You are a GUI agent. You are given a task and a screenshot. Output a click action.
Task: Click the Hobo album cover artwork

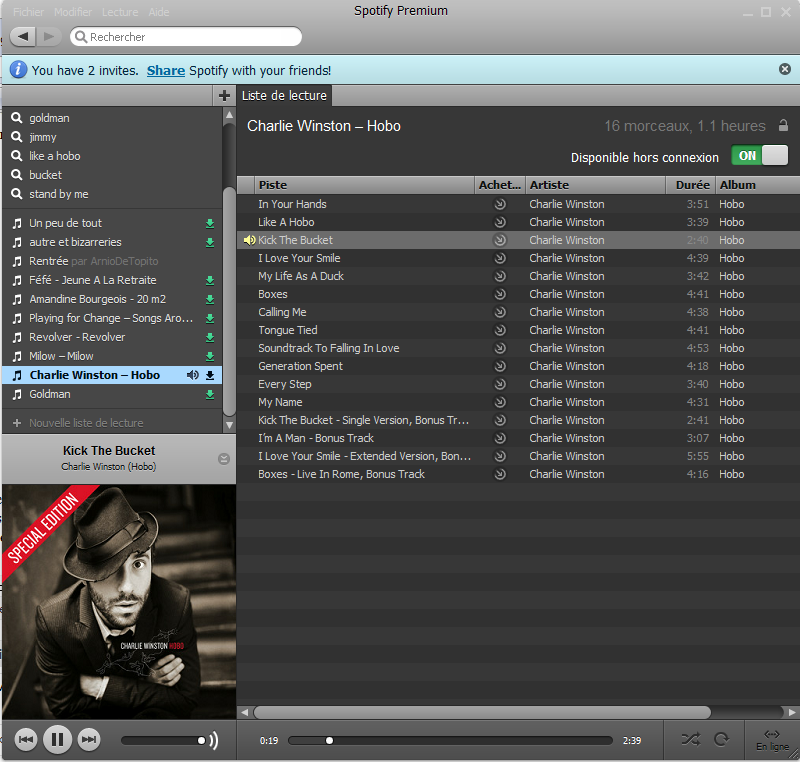119,602
